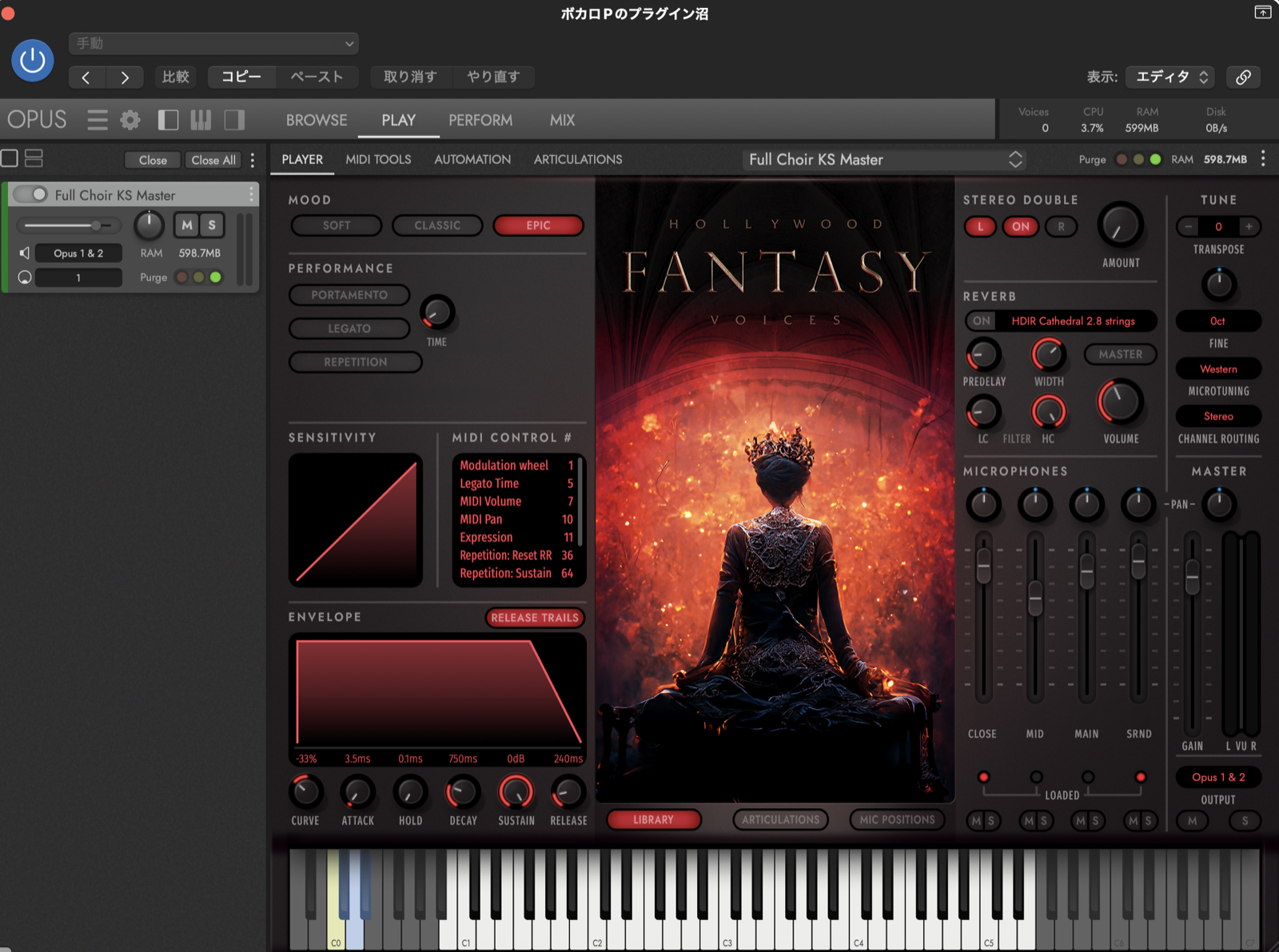The width and height of the screenshot is (1279, 952).
Task: Select the single-instrument view icon
Action: click(x=10, y=158)
